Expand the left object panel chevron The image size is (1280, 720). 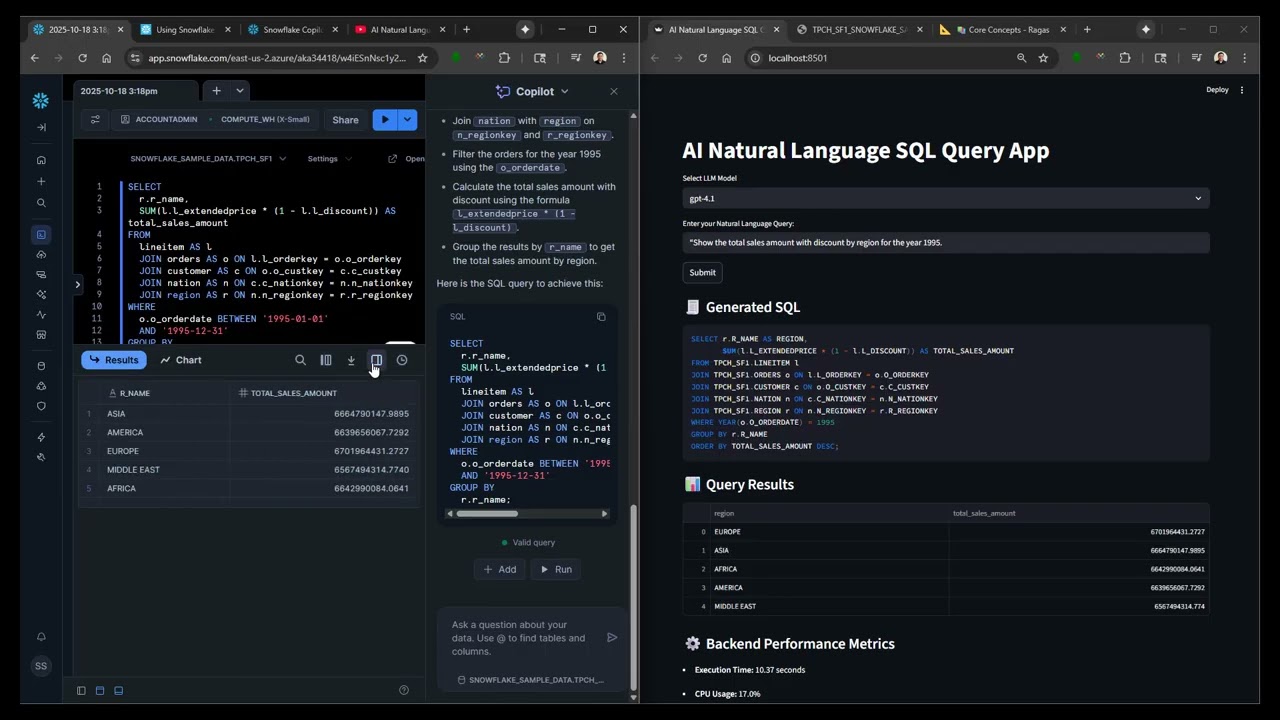(78, 285)
